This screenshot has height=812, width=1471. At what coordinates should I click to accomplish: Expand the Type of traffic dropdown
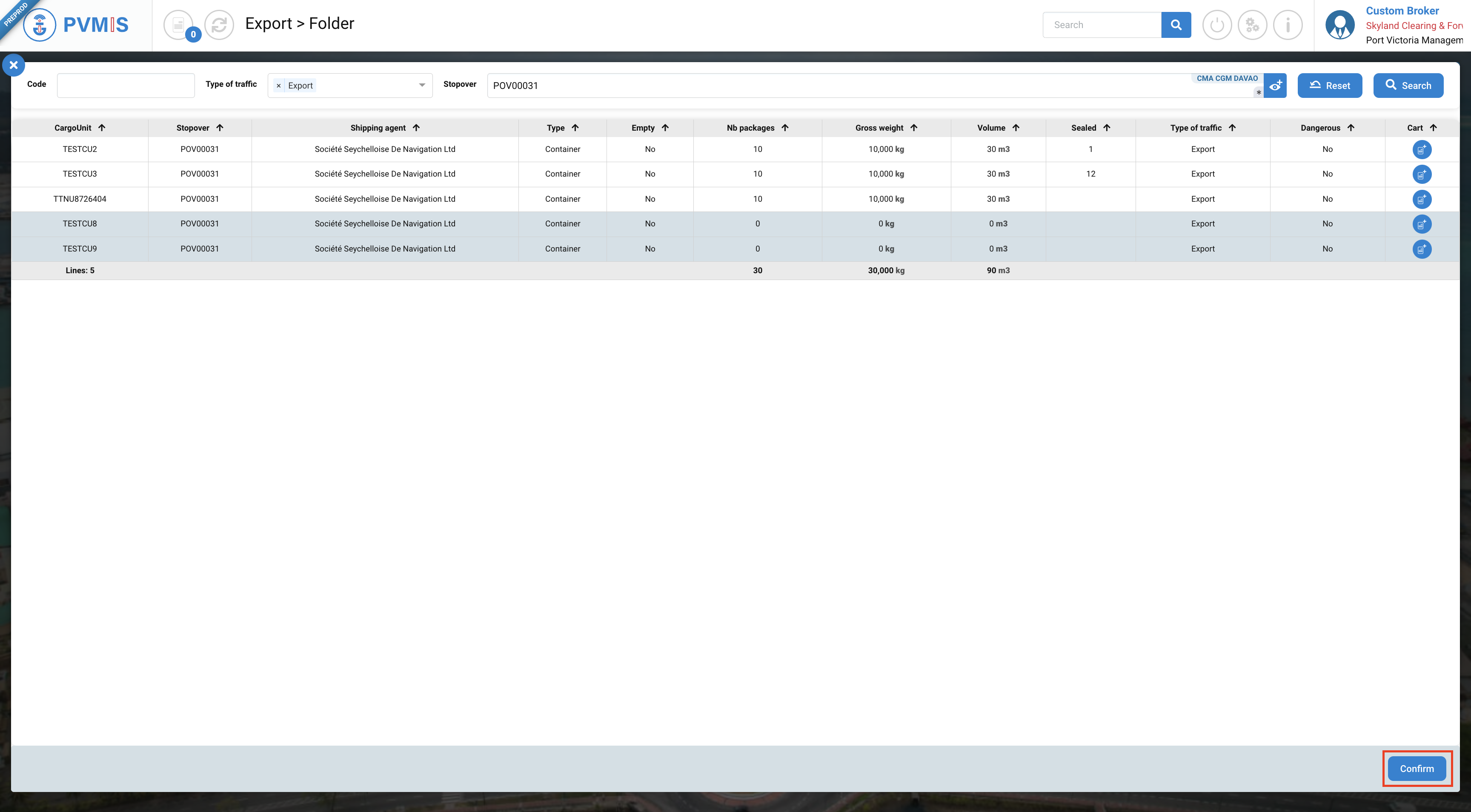click(x=422, y=86)
